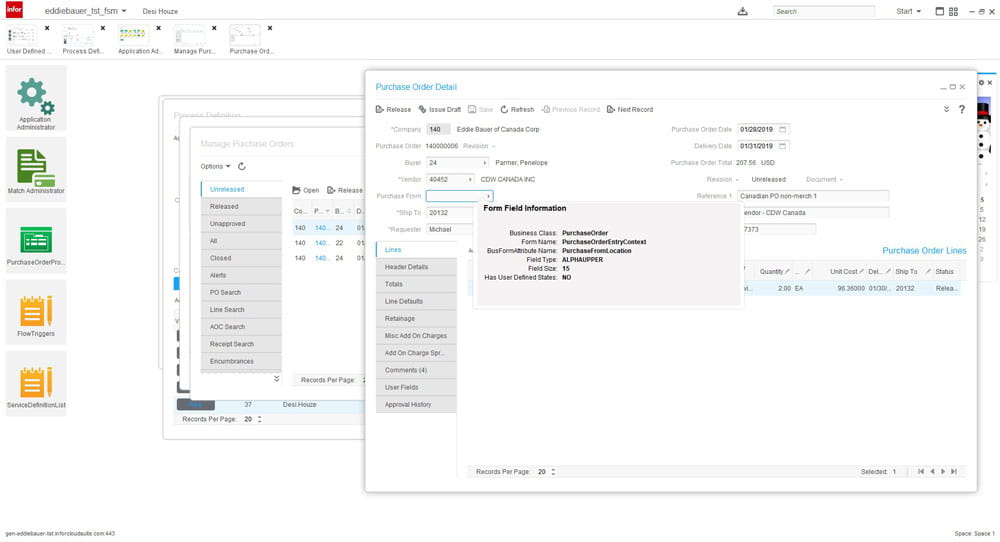Open the Vendor field lookup arrow
This screenshot has width=1000, height=542.
(470, 180)
